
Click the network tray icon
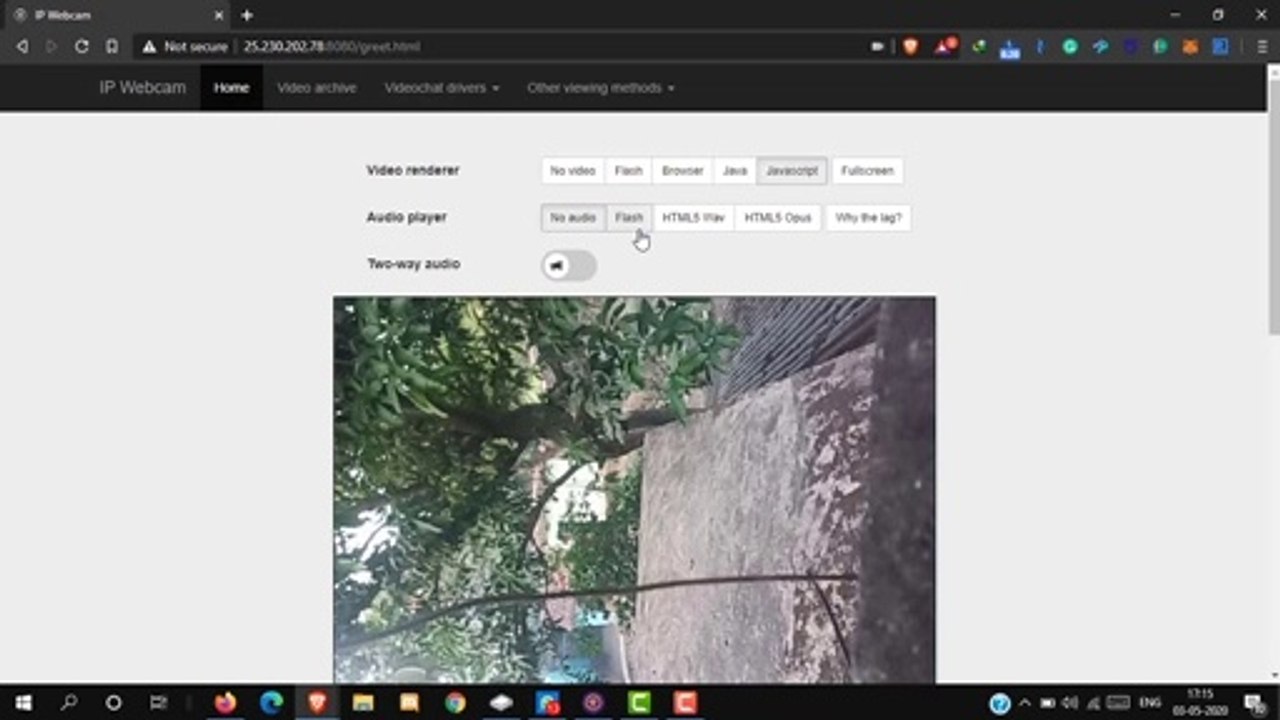click(1094, 703)
